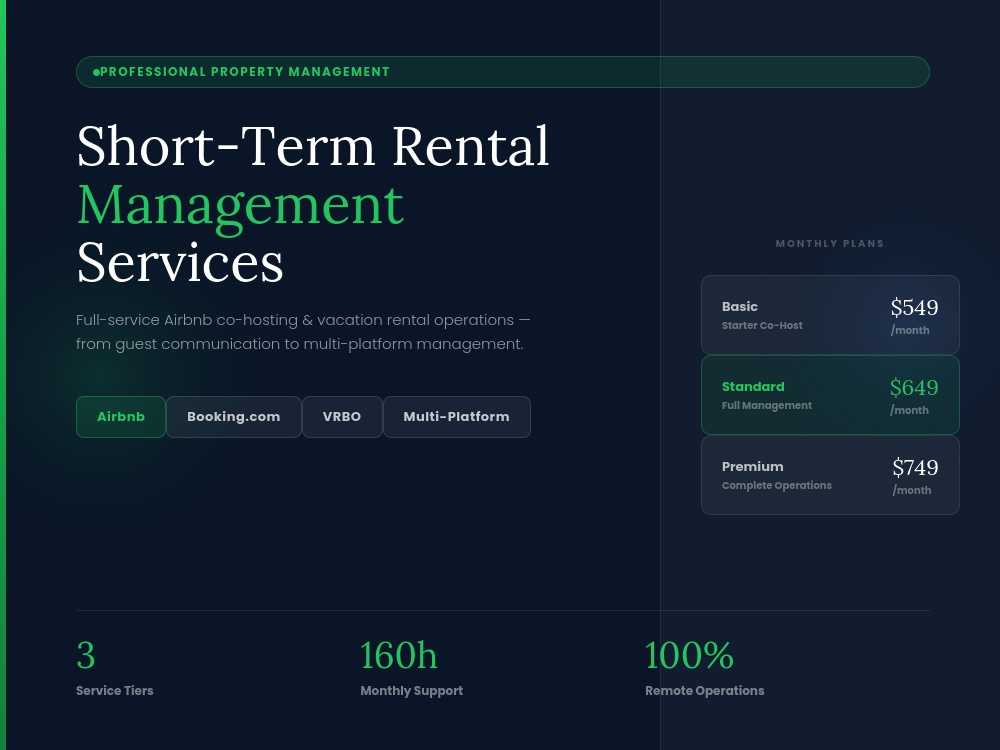Click the '3' Service Tiers statistic
This screenshot has height=750, width=1000.
point(114,668)
